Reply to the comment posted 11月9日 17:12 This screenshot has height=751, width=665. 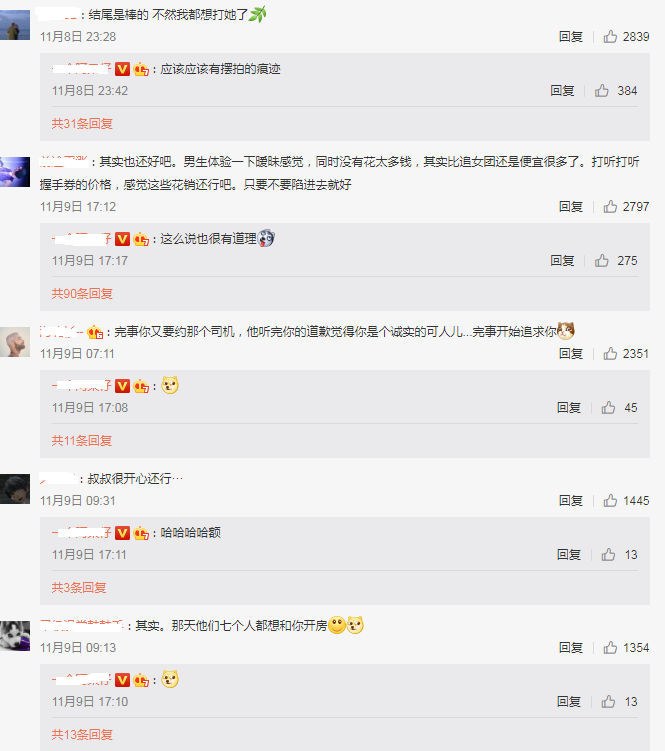571,206
